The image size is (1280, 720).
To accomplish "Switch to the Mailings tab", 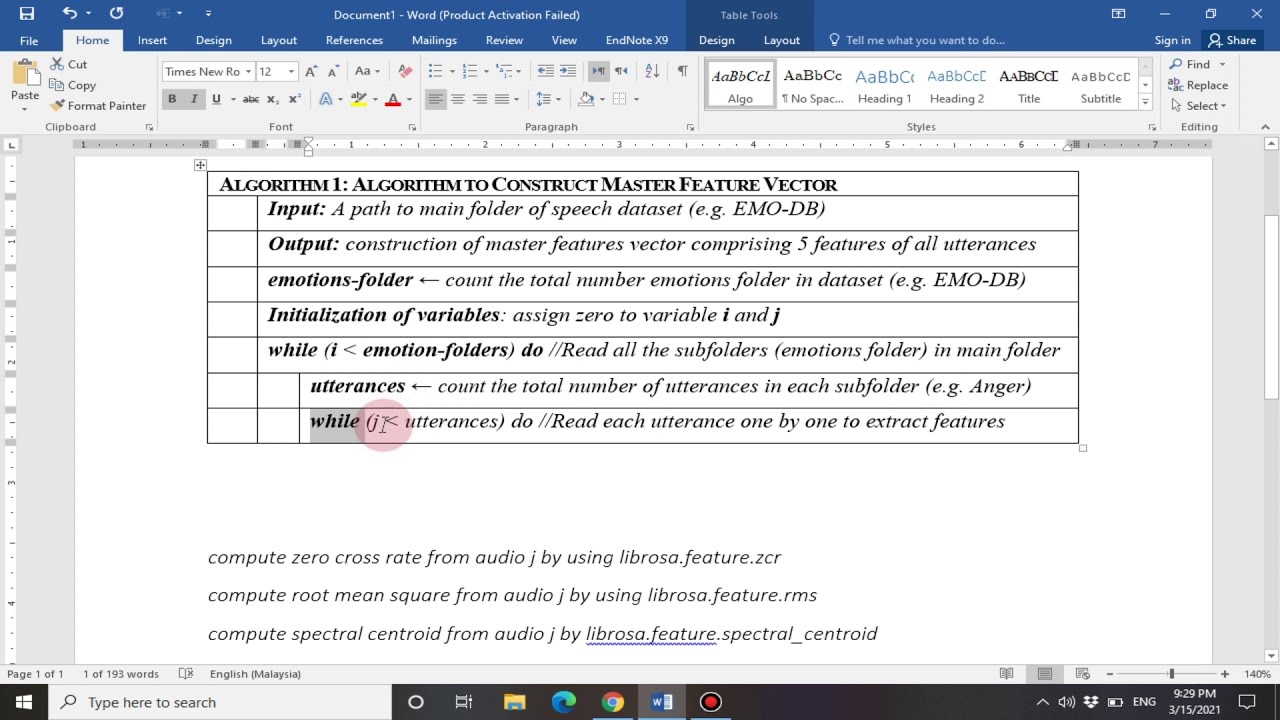I will point(434,40).
